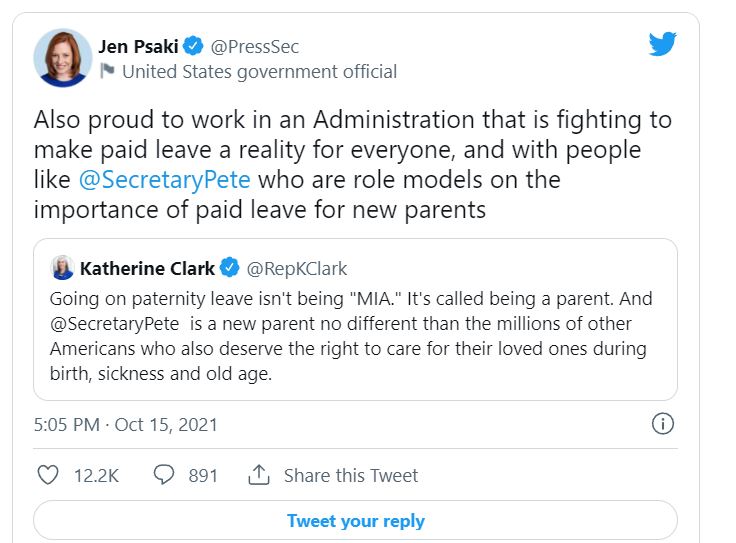Screen dimensions: 736x543
Task: Click Jen Psaki's verified badge
Action: click(x=194, y=46)
